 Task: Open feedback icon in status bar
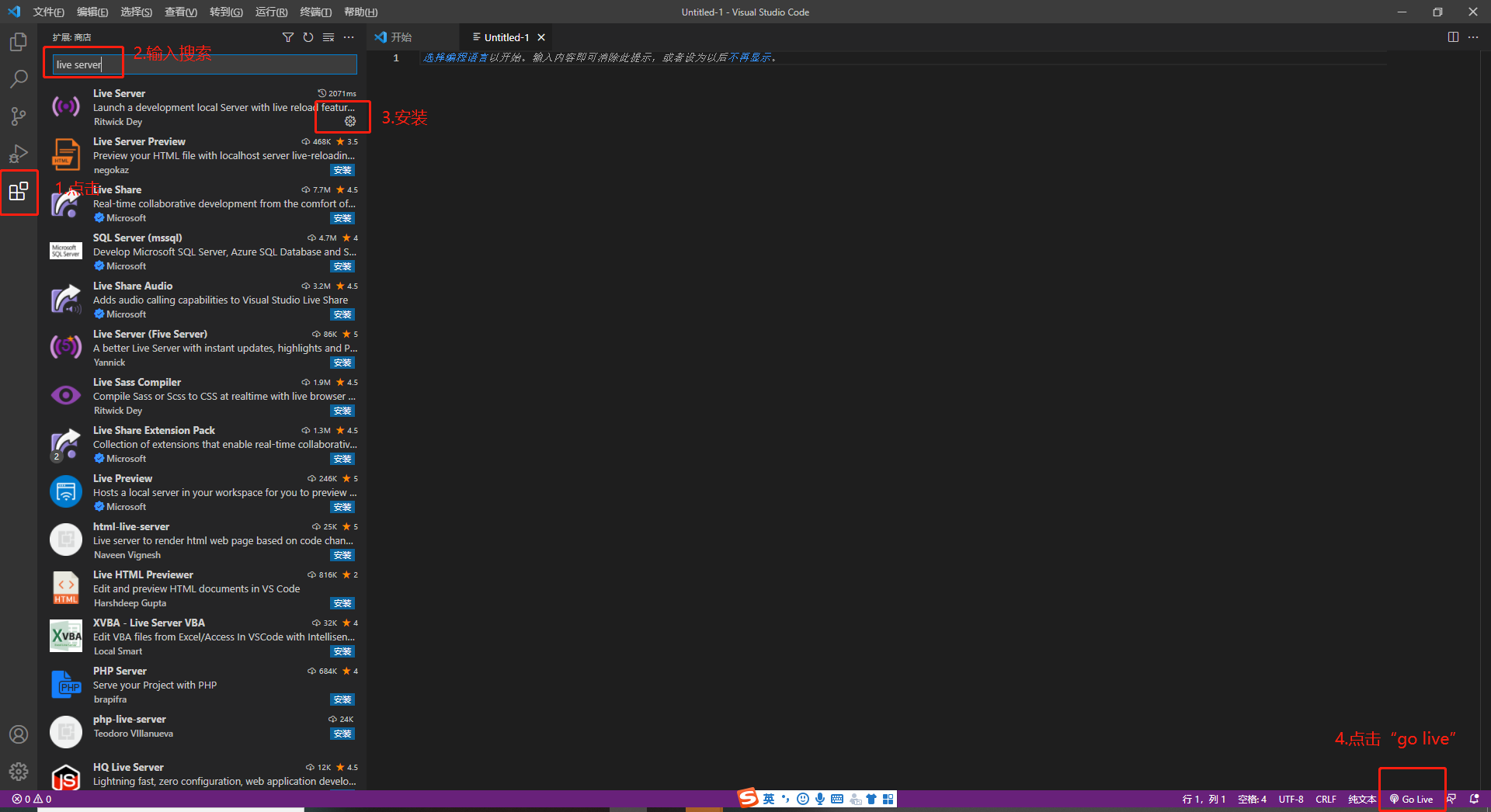[x=1451, y=799]
